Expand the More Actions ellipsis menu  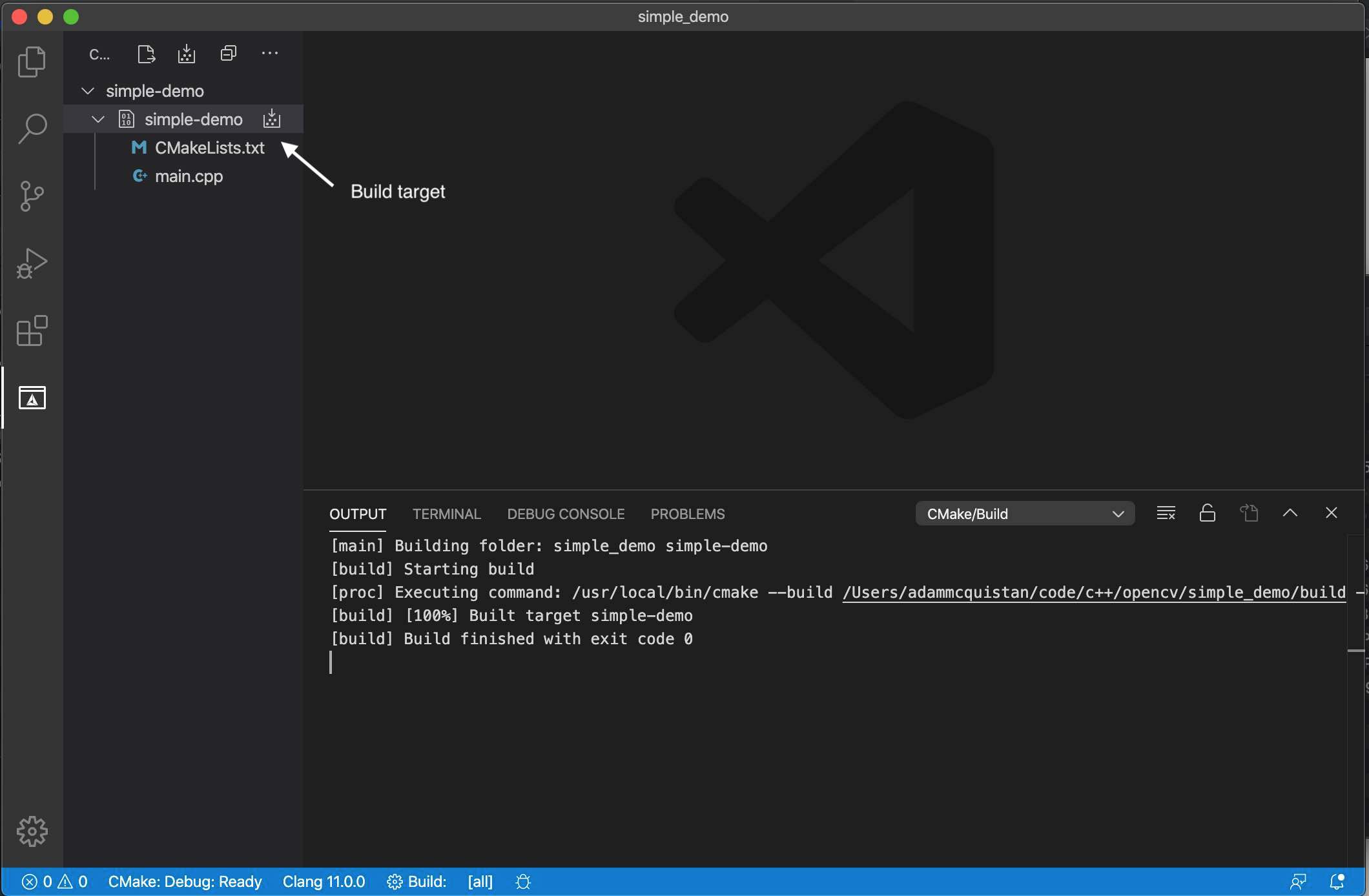pos(270,53)
